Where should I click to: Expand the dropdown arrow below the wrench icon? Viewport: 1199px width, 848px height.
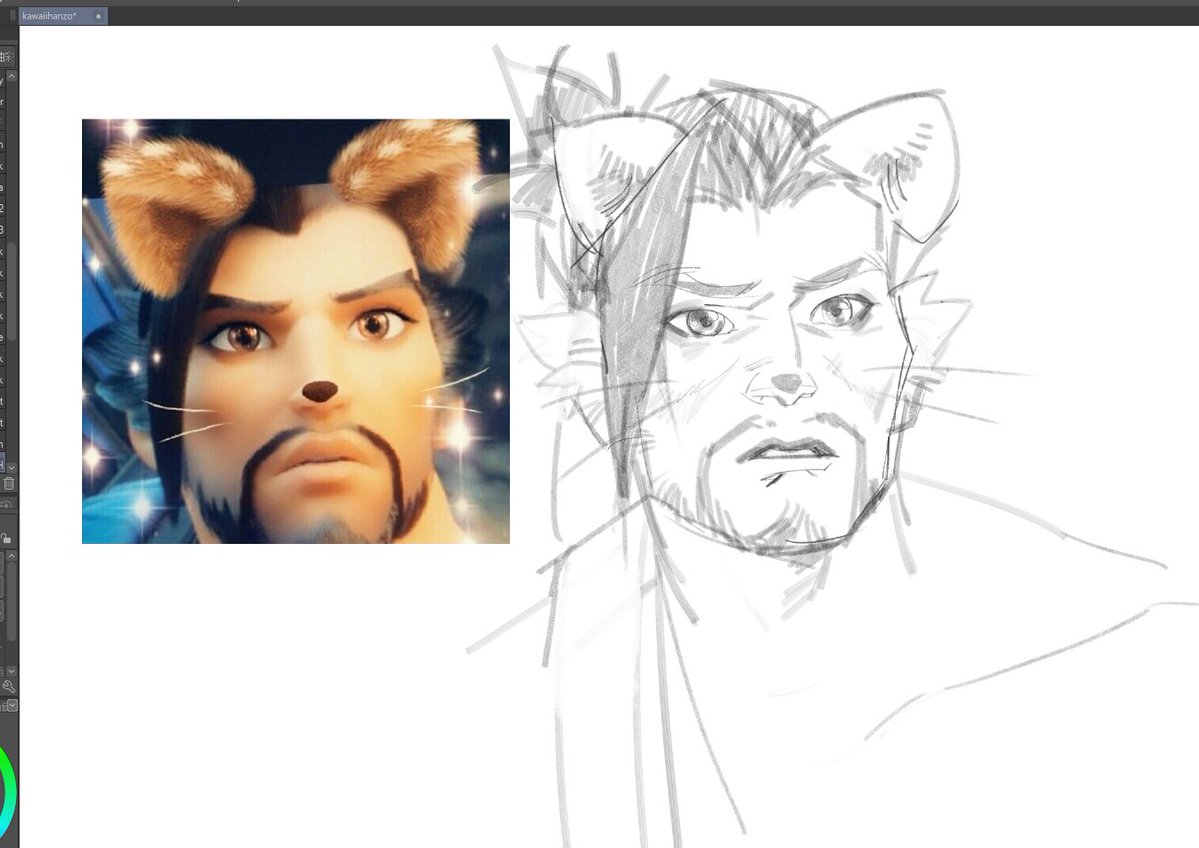point(12,705)
